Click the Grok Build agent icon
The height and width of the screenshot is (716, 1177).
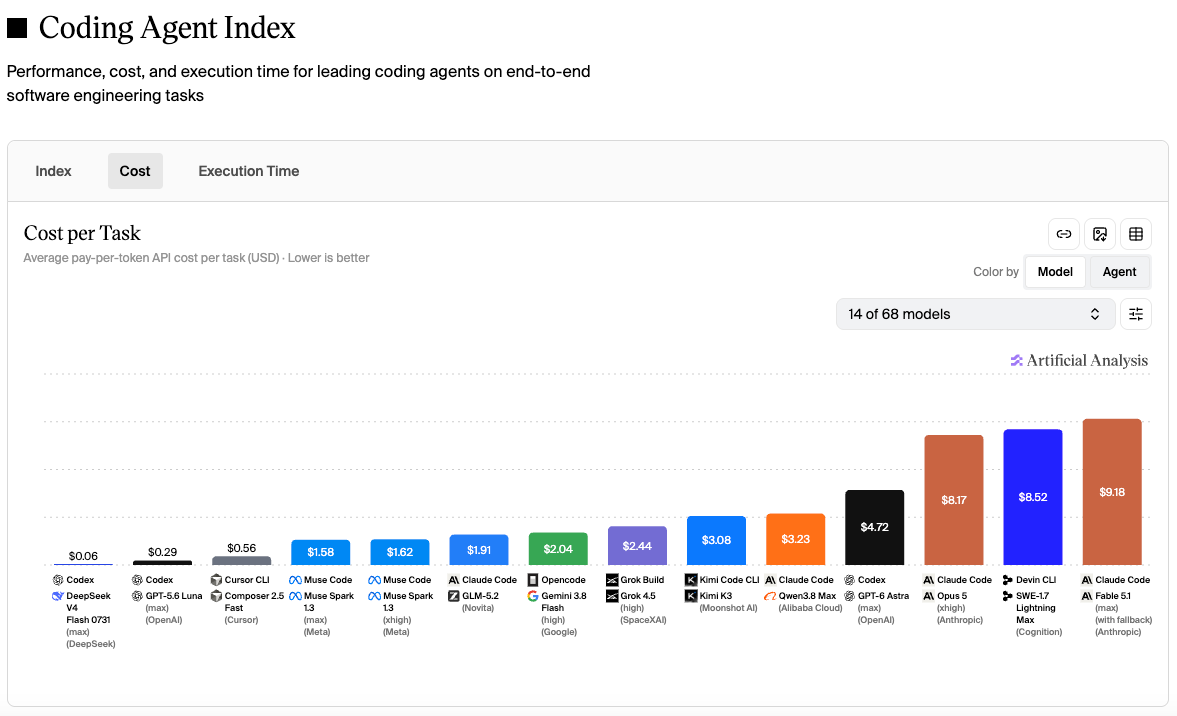612,580
